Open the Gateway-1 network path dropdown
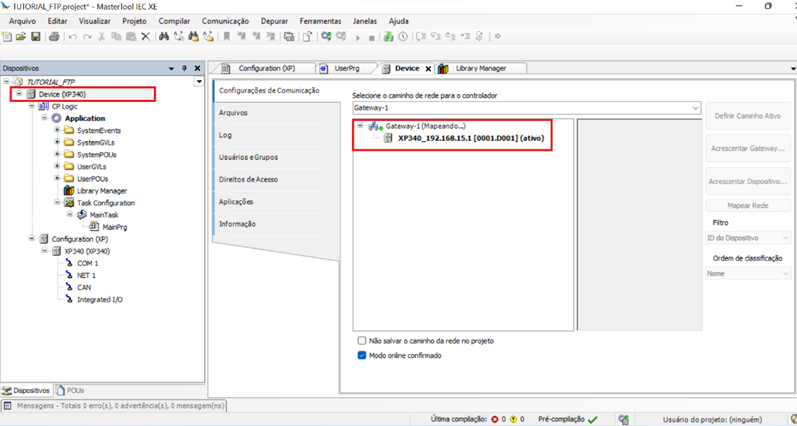 tap(694, 107)
